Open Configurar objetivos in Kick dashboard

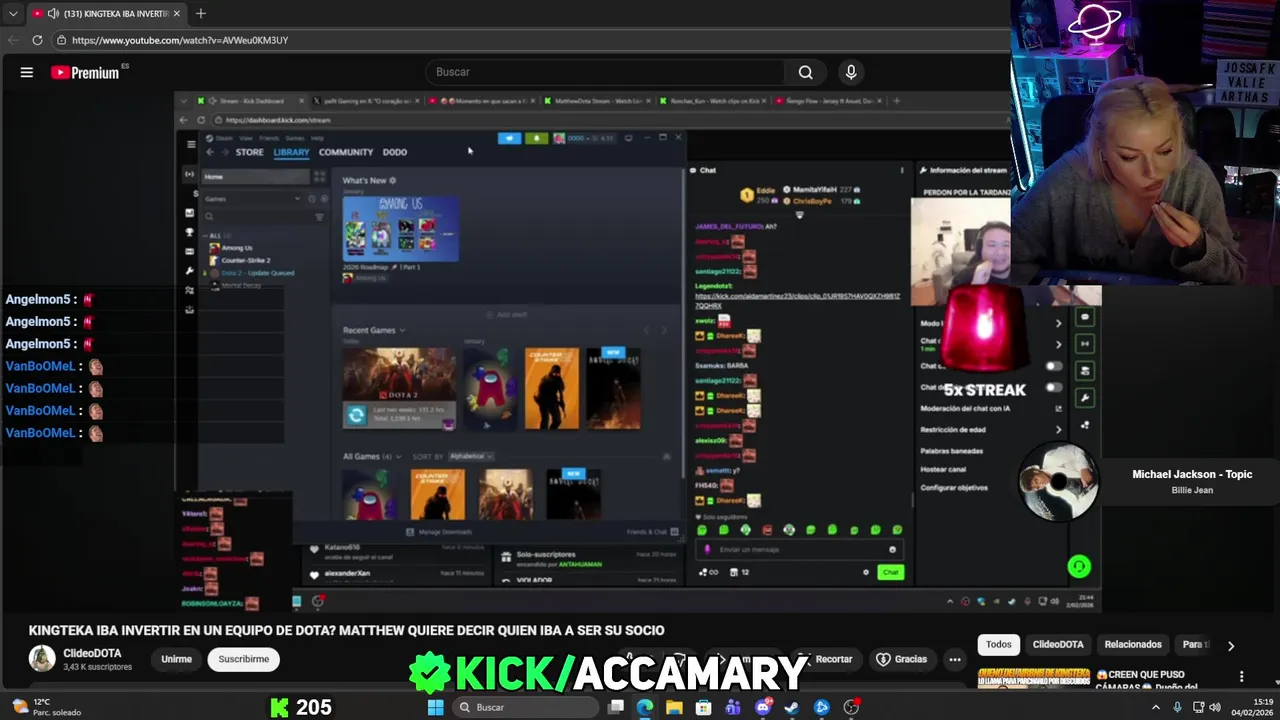click(x=954, y=488)
